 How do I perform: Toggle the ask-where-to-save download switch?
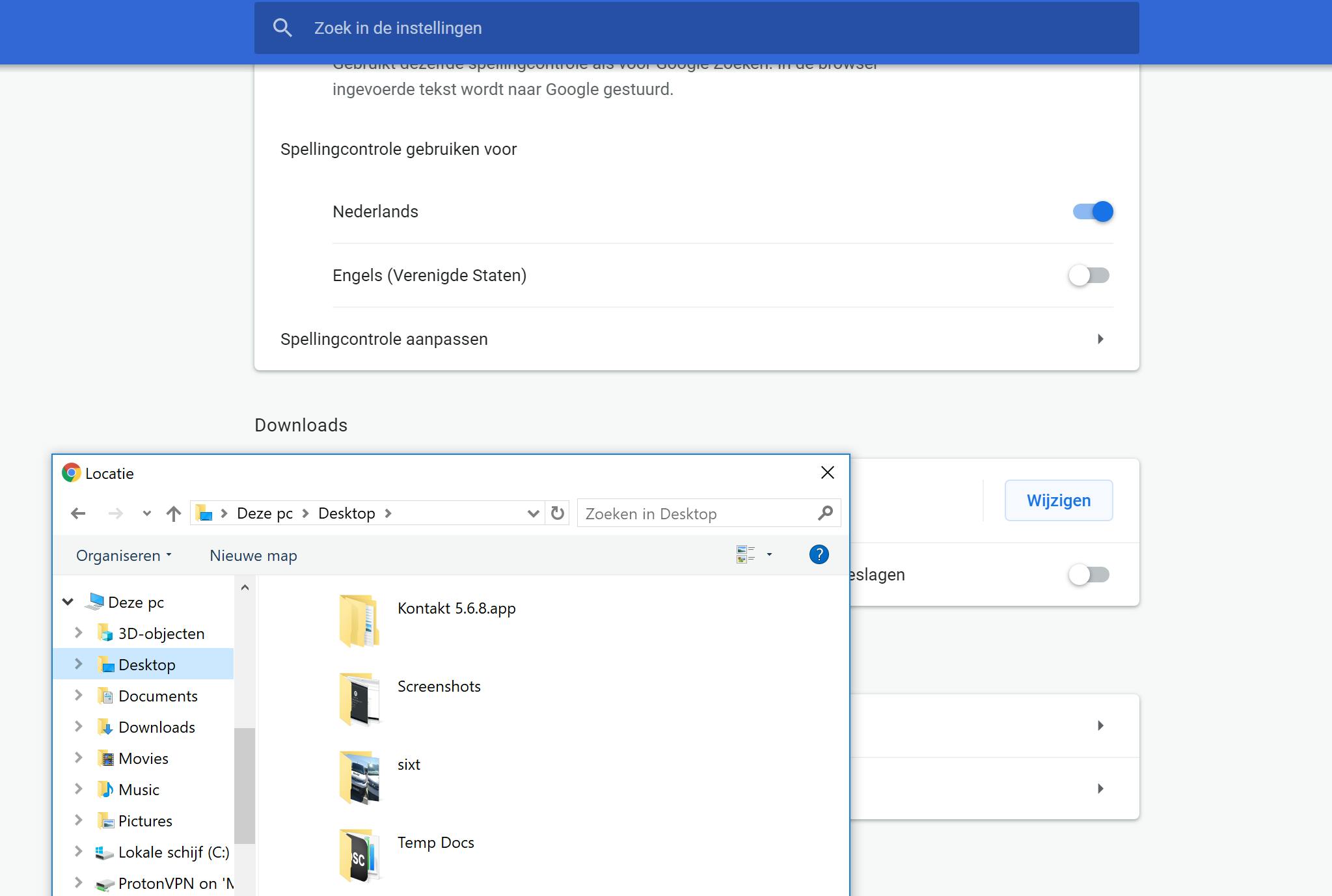(1089, 575)
